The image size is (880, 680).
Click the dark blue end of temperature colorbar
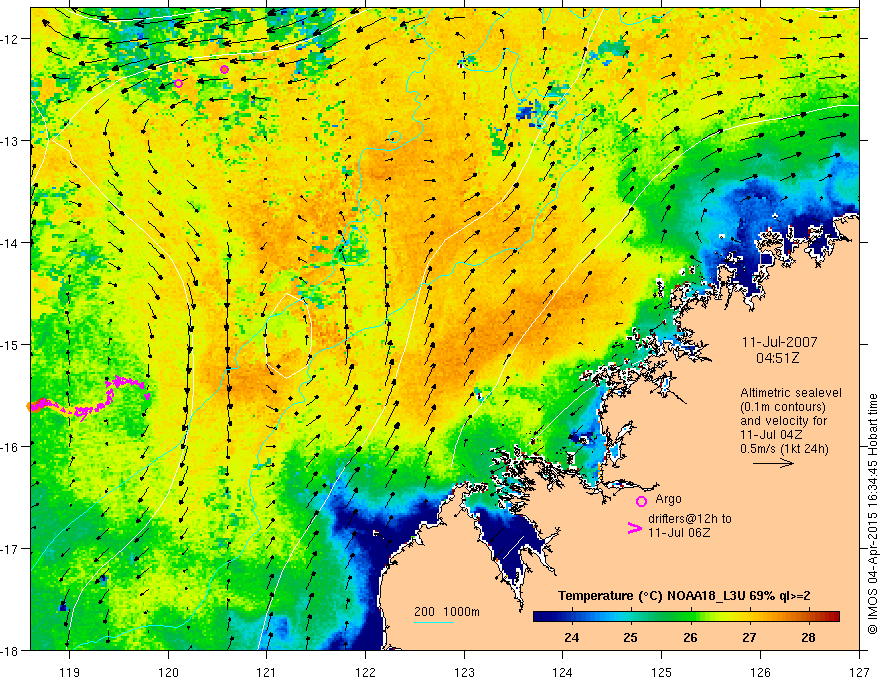539,617
